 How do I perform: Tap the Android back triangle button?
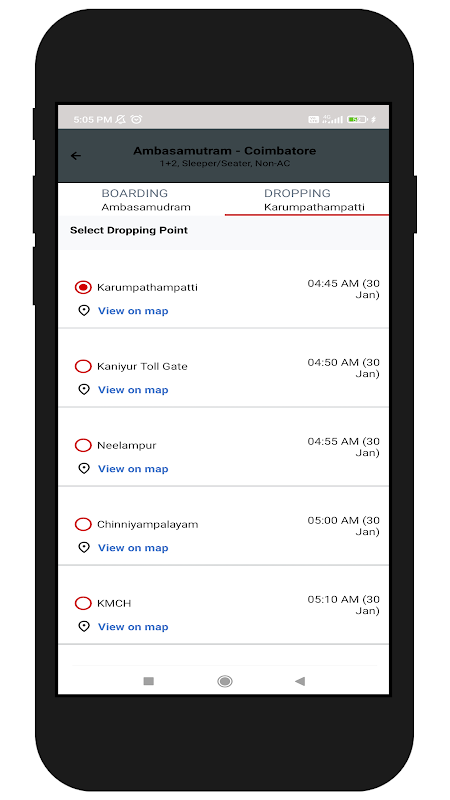pyautogui.click(x=300, y=681)
